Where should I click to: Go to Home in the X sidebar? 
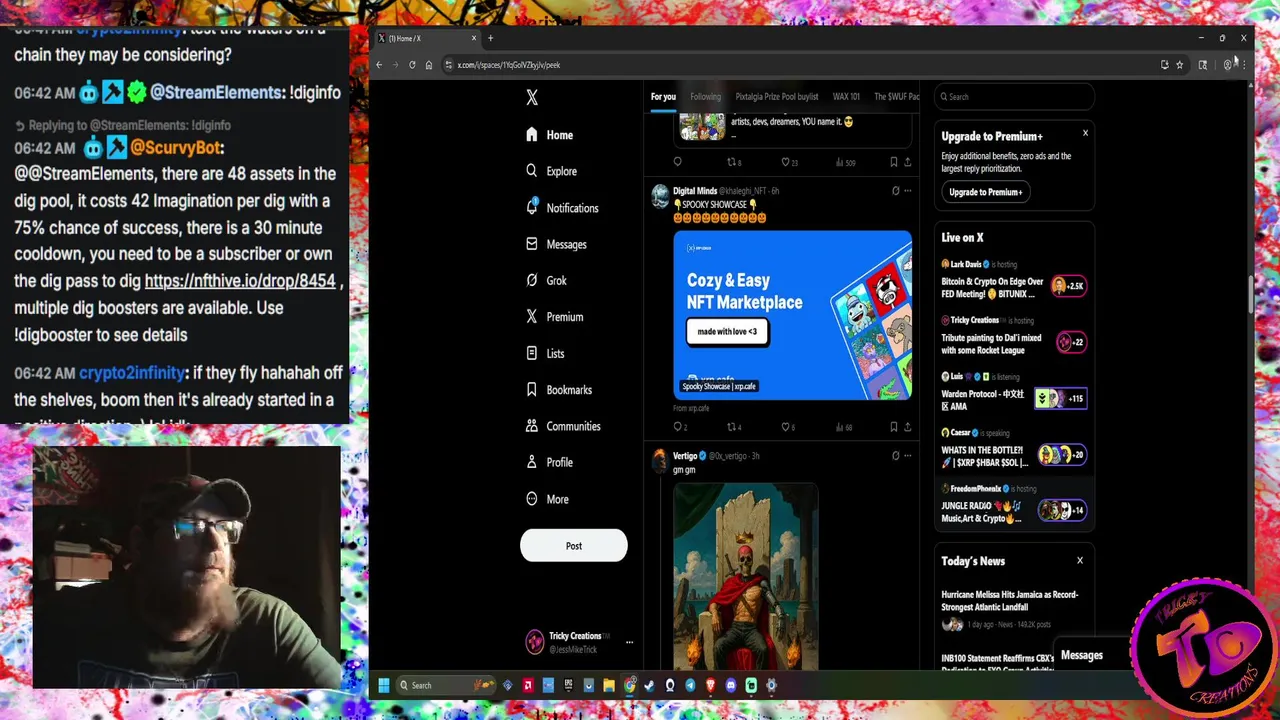pos(550,135)
